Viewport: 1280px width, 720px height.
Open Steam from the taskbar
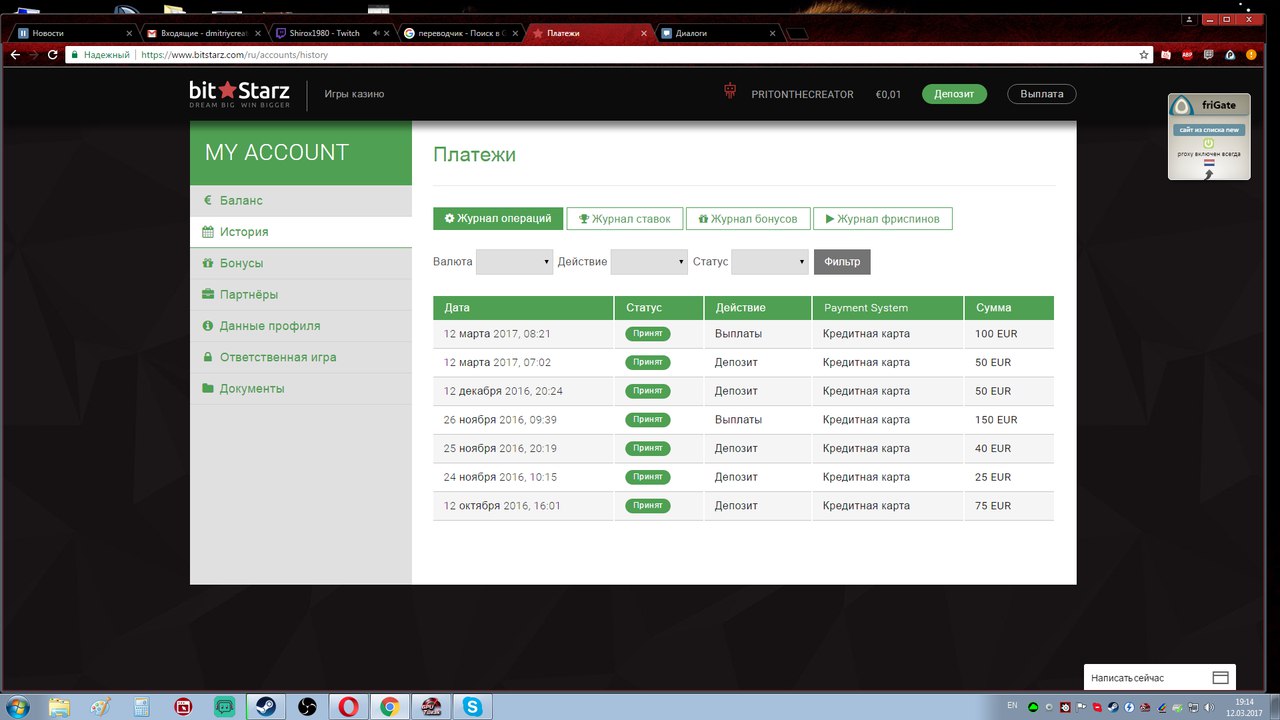click(x=263, y=707)
